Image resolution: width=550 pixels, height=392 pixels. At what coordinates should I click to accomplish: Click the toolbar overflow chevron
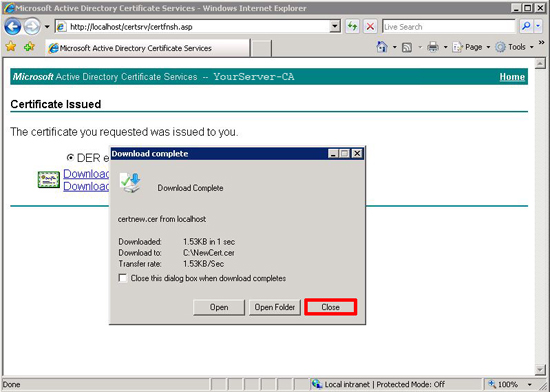[542, 43]
